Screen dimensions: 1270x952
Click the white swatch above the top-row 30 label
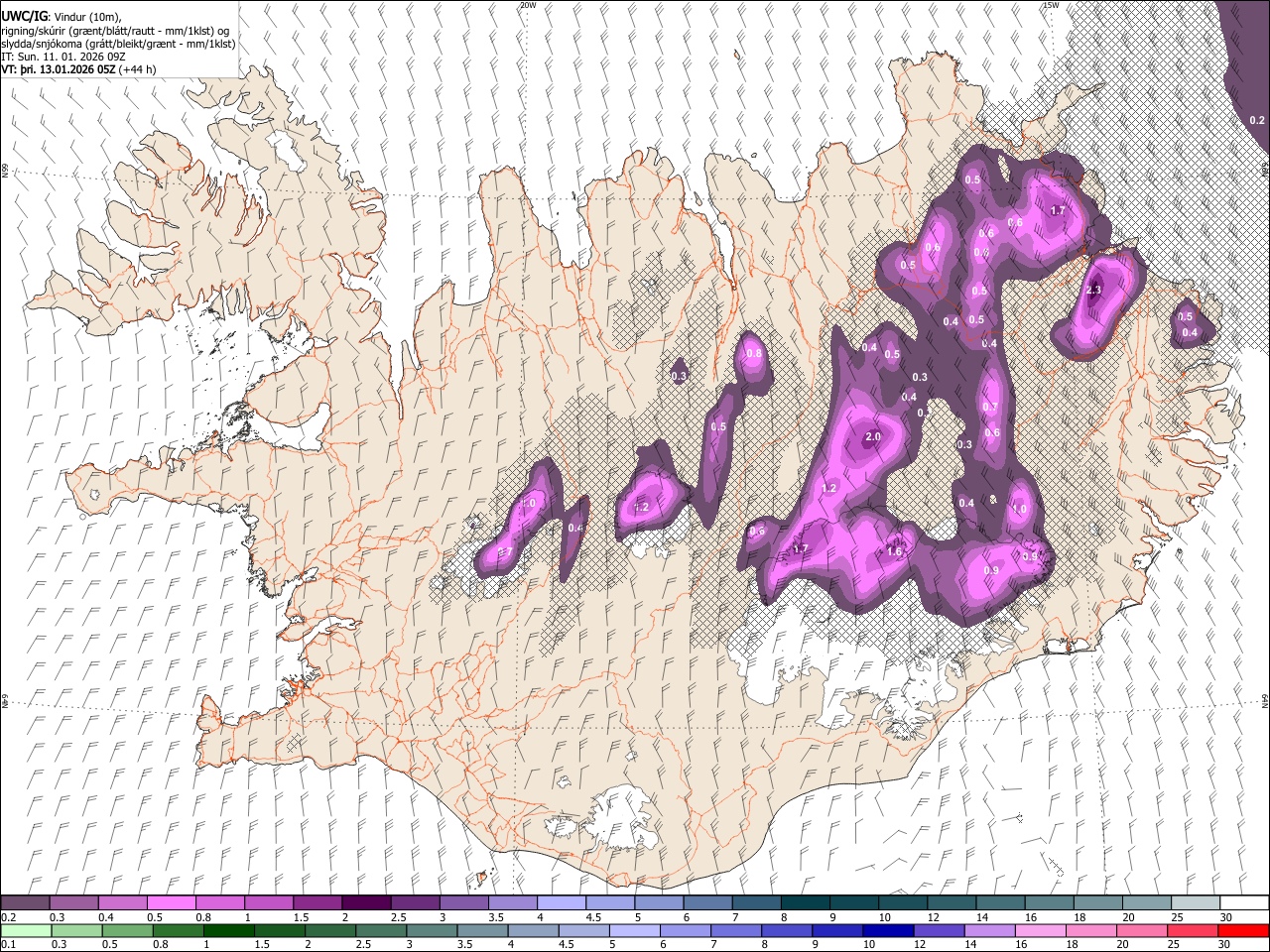tap(1243, 903)
